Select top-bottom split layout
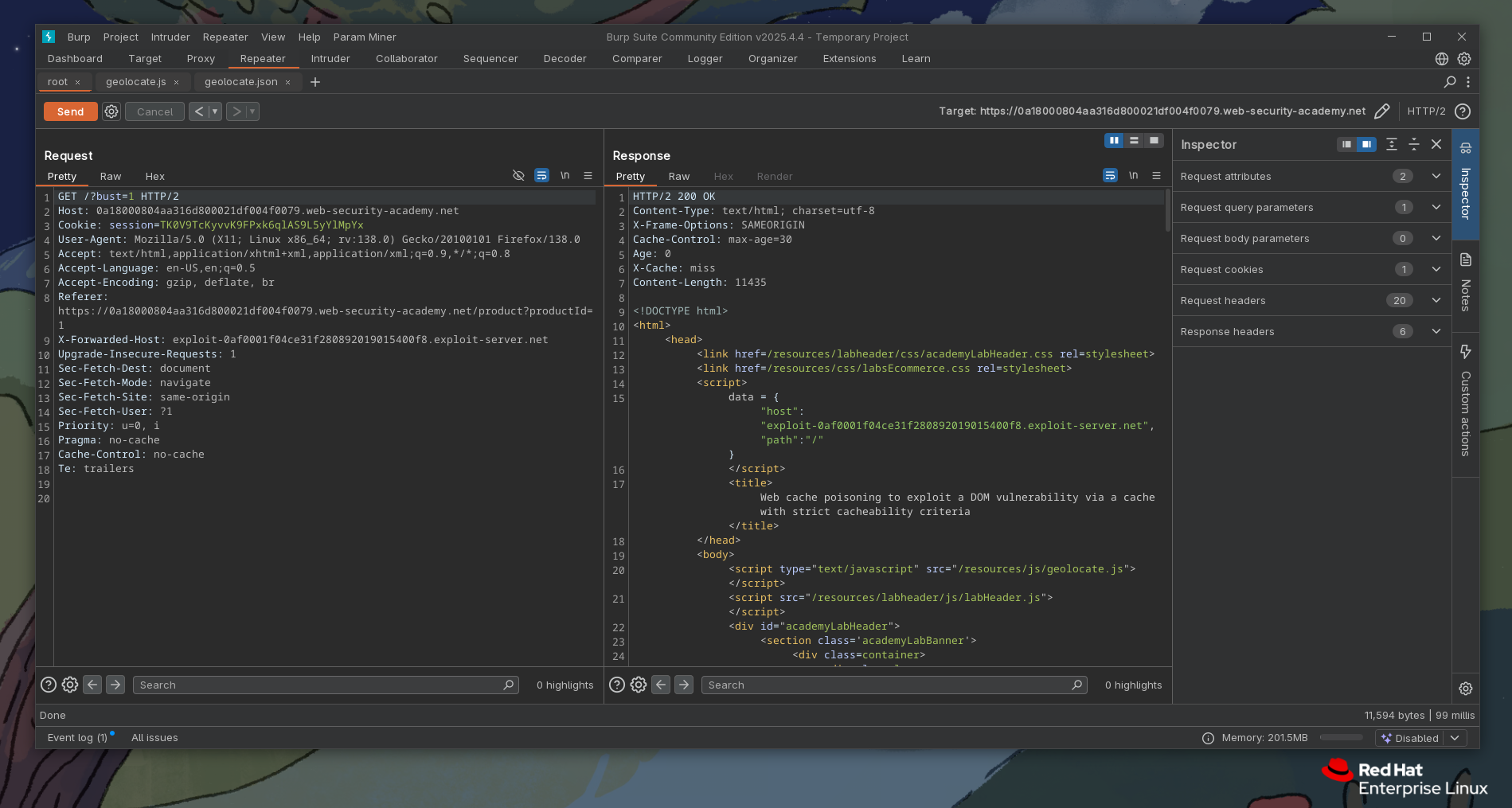The width and height of the screenshot is (1512, 808). 1134,140
